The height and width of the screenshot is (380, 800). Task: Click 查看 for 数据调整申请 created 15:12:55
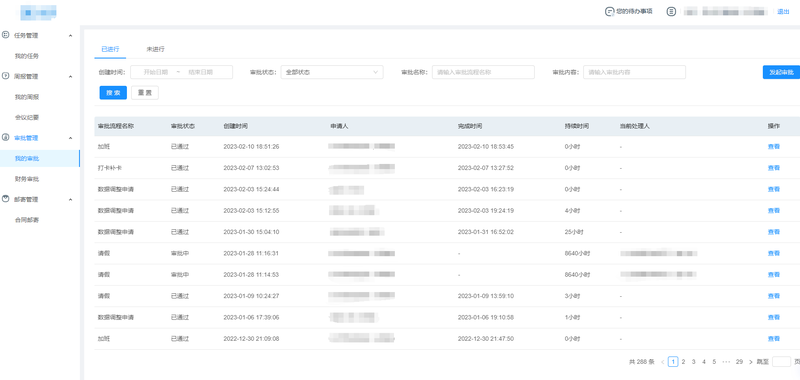click(x=773, y=211)
